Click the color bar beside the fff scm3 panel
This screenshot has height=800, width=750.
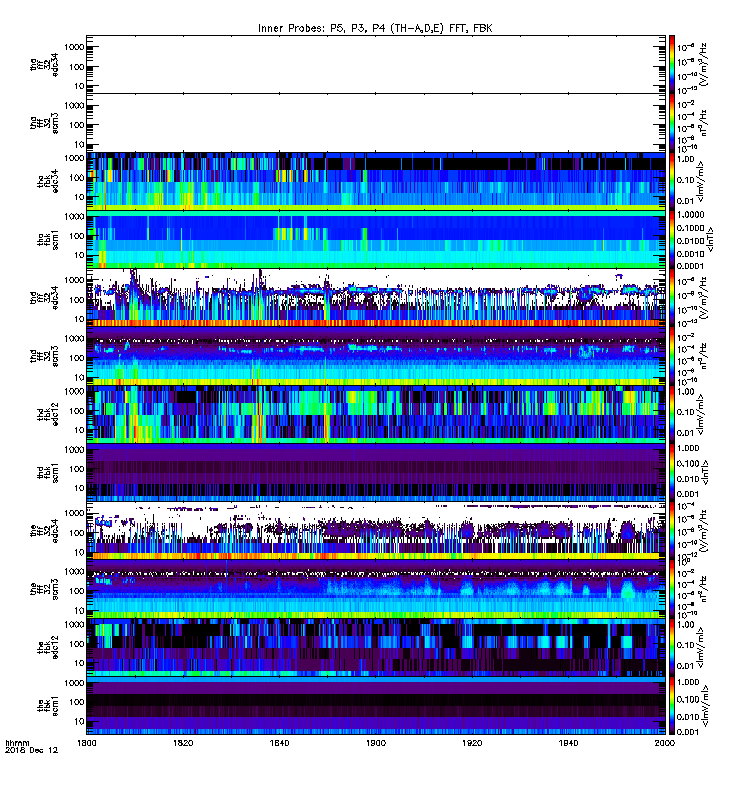pos(672,589)
